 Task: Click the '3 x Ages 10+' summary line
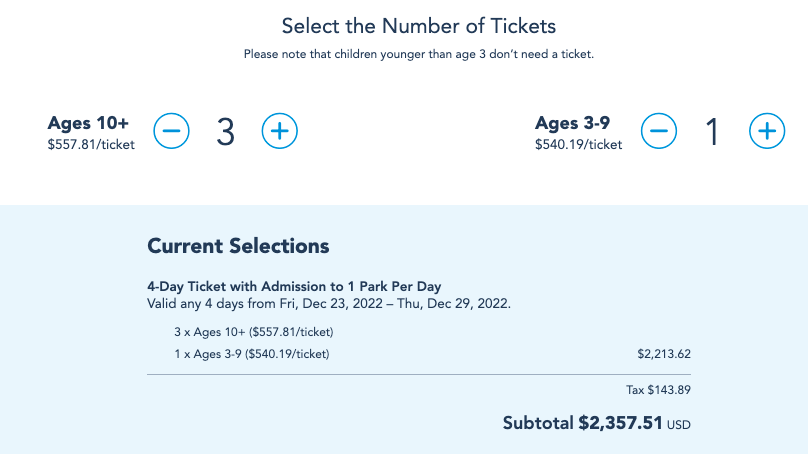click(x=253, y=331)
